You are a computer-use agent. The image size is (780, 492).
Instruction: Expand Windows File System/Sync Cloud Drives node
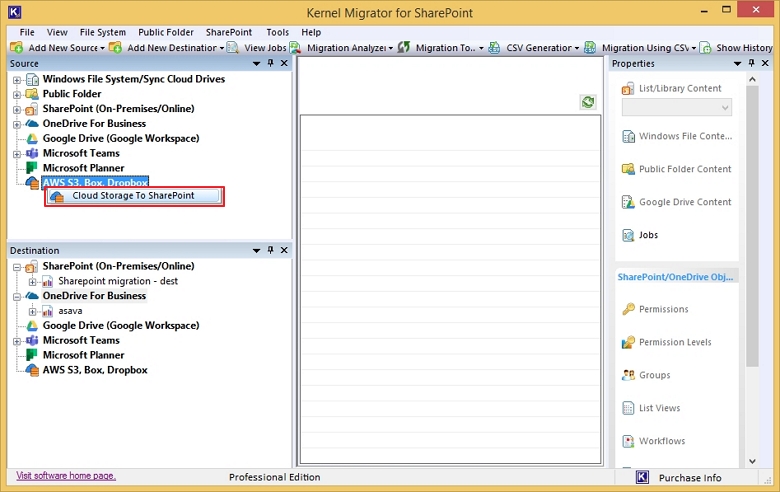[17, 80]
